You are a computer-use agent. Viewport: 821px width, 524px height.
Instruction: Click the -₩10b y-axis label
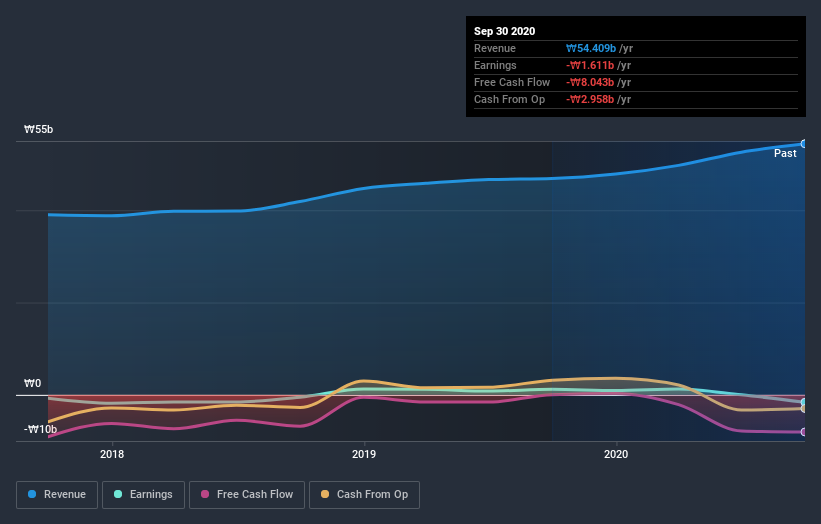click(40, 429)
